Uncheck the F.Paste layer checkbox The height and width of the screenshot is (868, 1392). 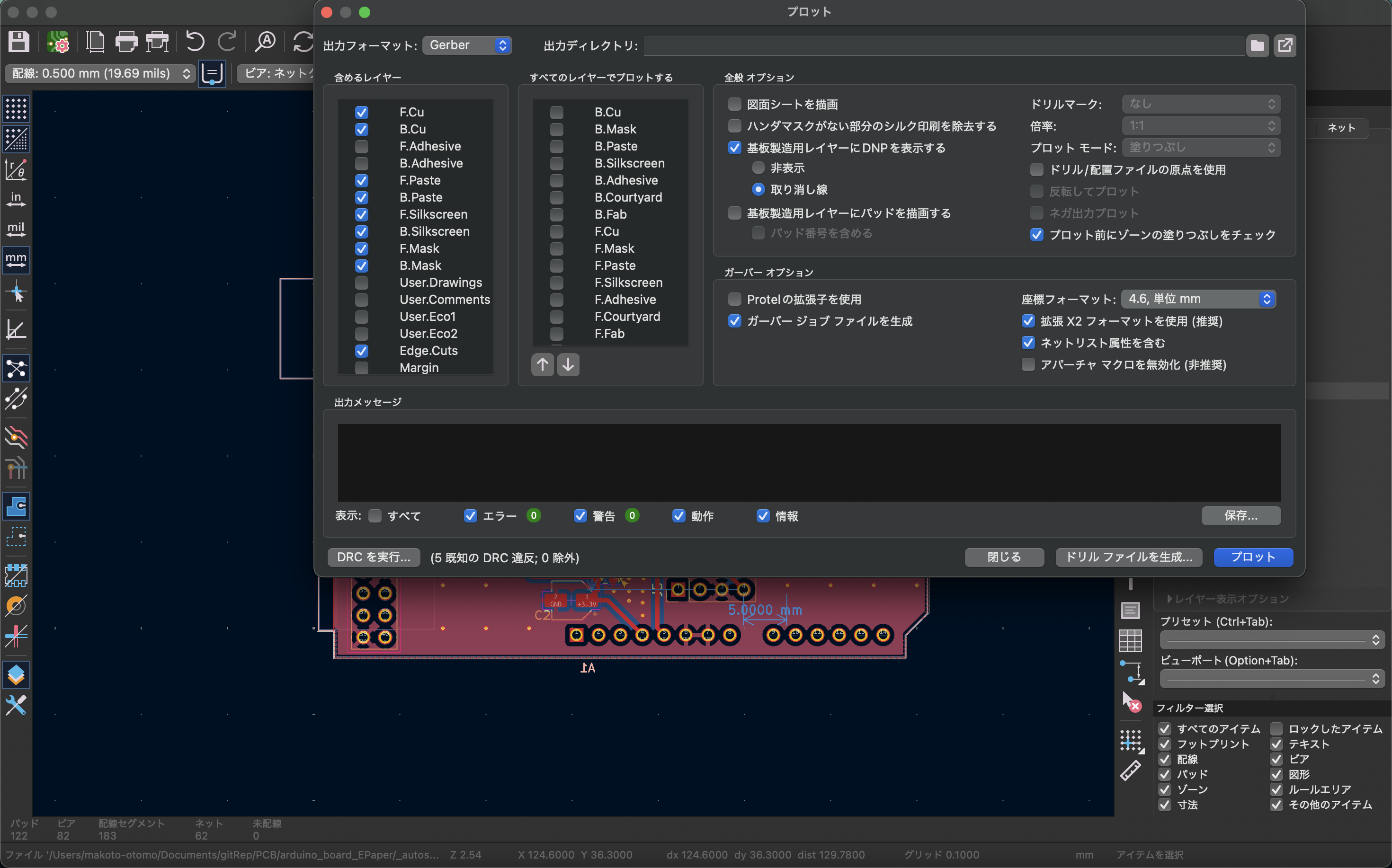pos(361,180)
